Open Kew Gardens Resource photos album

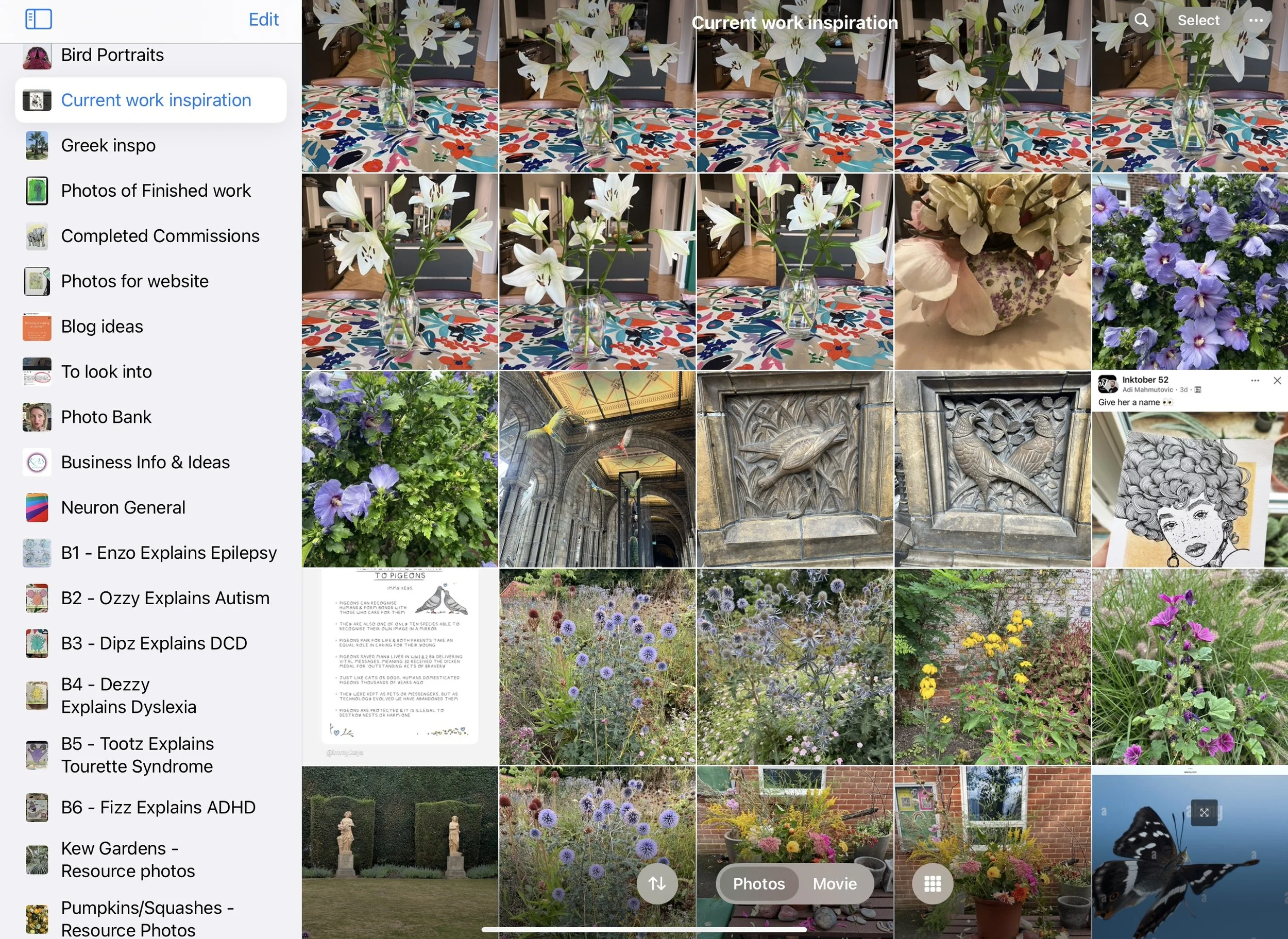127,860
